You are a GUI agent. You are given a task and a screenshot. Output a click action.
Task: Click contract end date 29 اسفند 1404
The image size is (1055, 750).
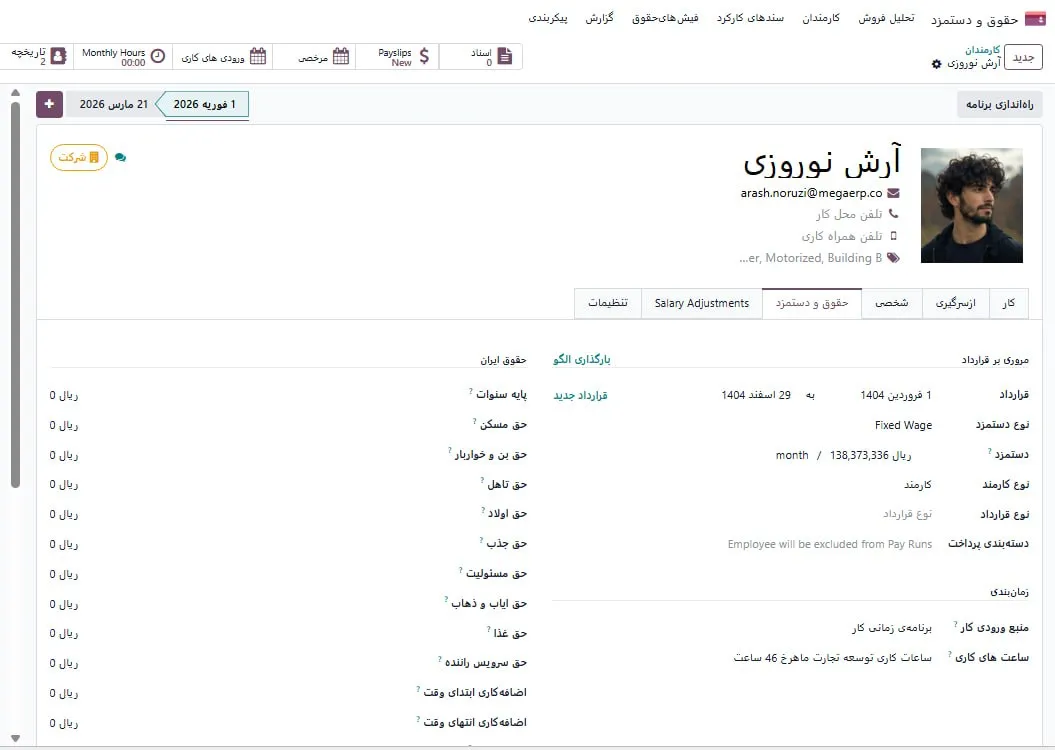[x=756, y=396]
